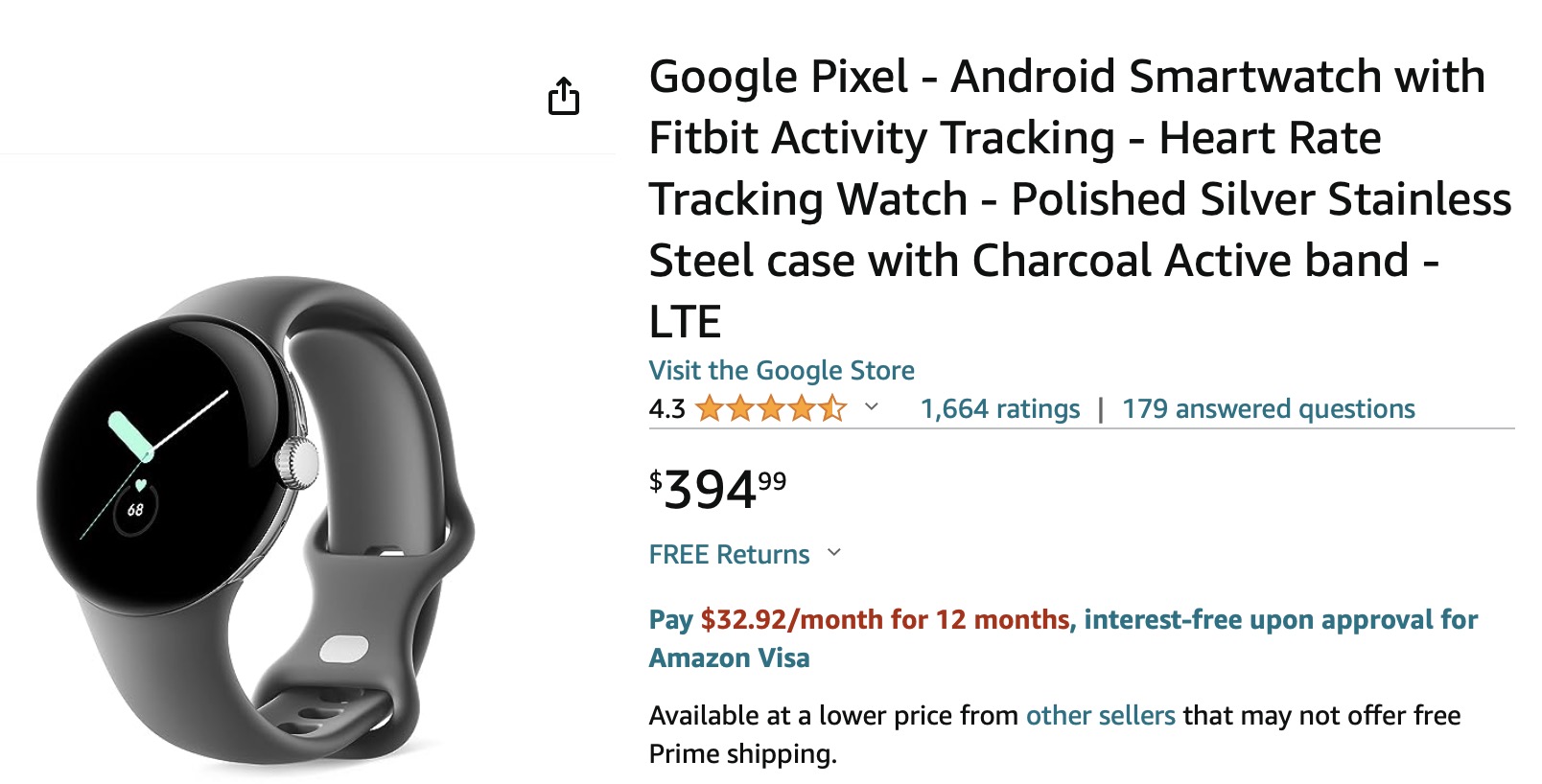Open the 179 answered questions link
The height and width of the screenshot is (784, 1542).
[x=1269, y=409]
